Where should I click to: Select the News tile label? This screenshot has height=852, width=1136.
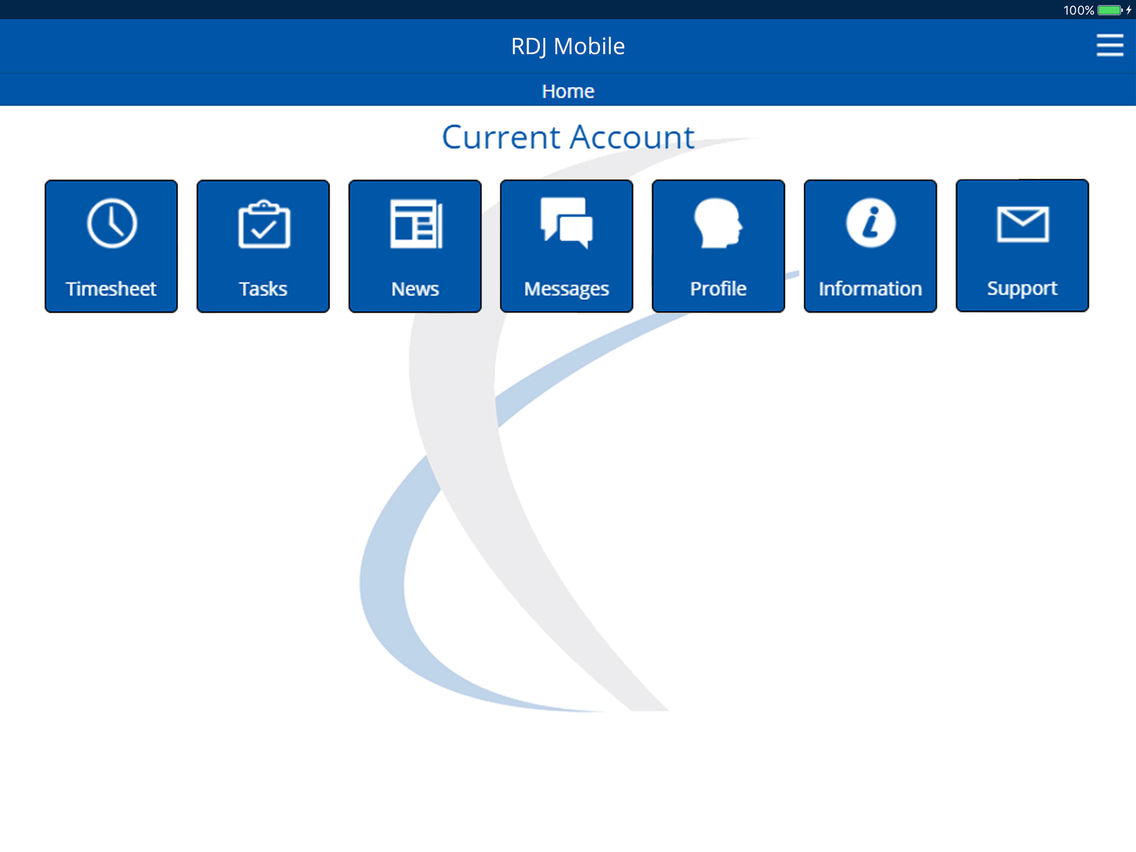click(415, 288)
